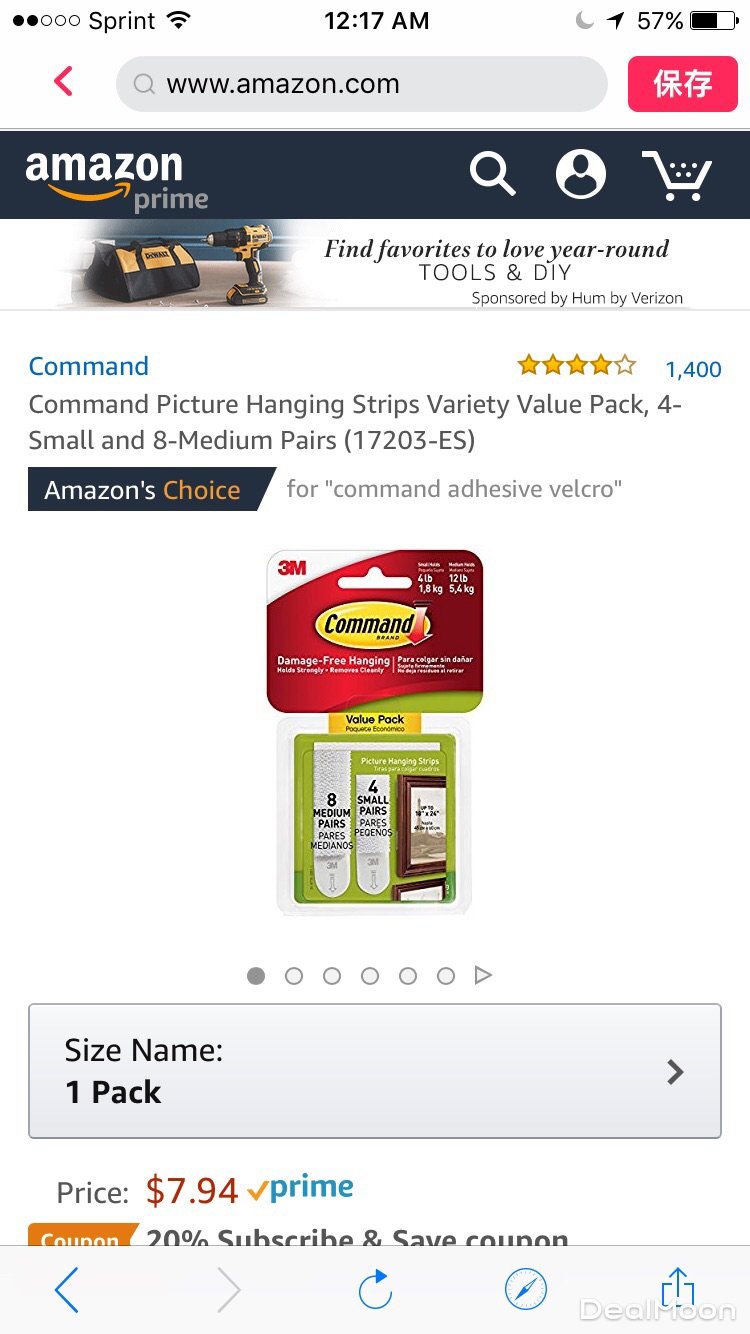This screenshot has width=750, height=1334.
Task: Click the pink 保存 save button
Action: [x=683, y=83]
